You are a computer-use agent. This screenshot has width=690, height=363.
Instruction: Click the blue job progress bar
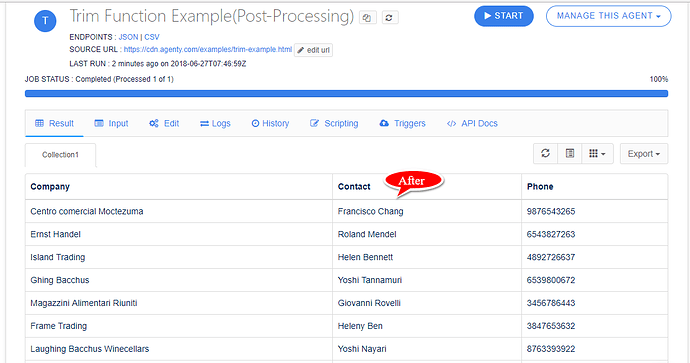tap(346, 93)
